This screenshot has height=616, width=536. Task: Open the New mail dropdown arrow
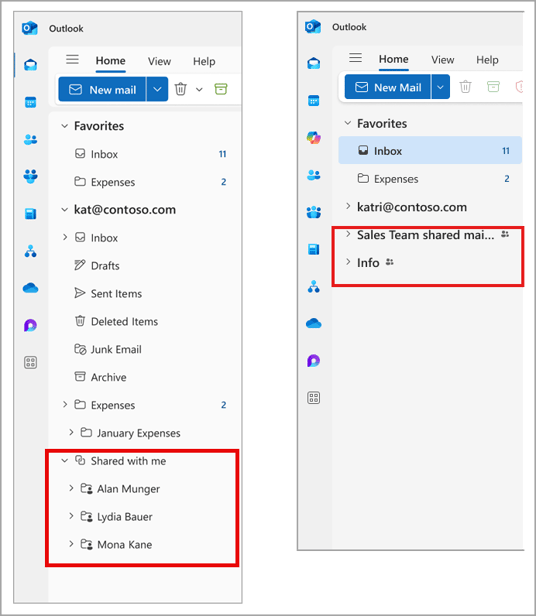coord(157,89)
